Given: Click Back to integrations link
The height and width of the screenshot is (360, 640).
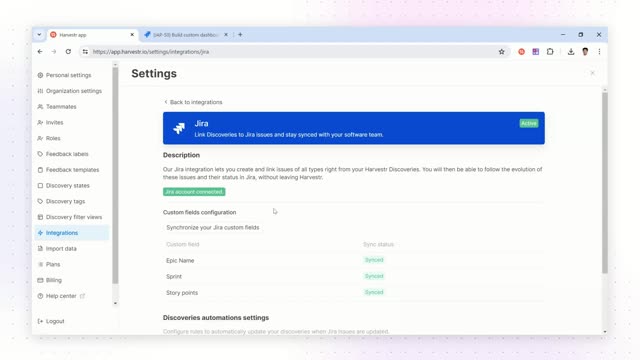Looking at the screenshot, I should point(193,102).
